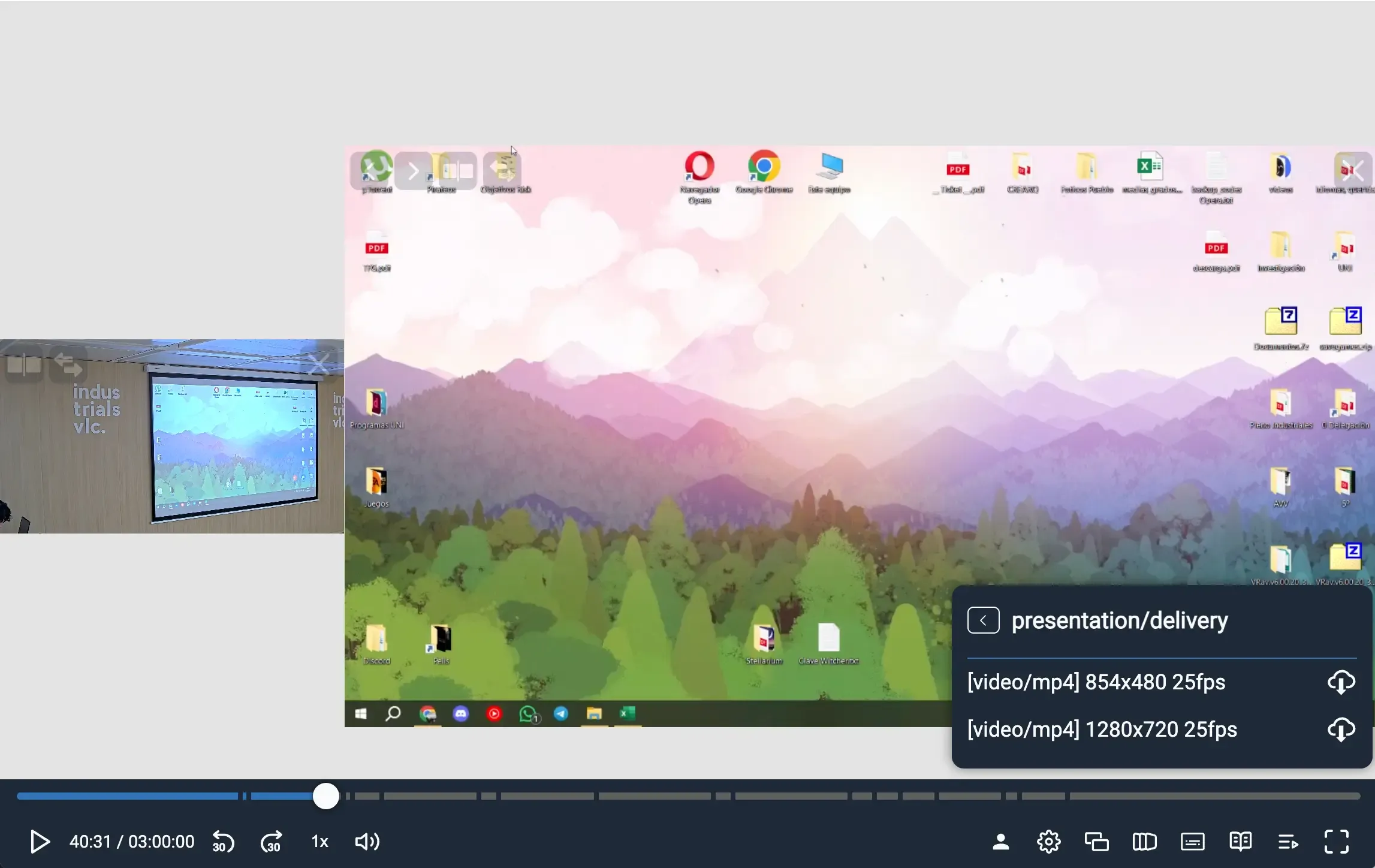This screenshot has width=1375, height=868.
Task: Toggle fullscreen mode
Action: pyautogui.click(x=1335, y=842)
